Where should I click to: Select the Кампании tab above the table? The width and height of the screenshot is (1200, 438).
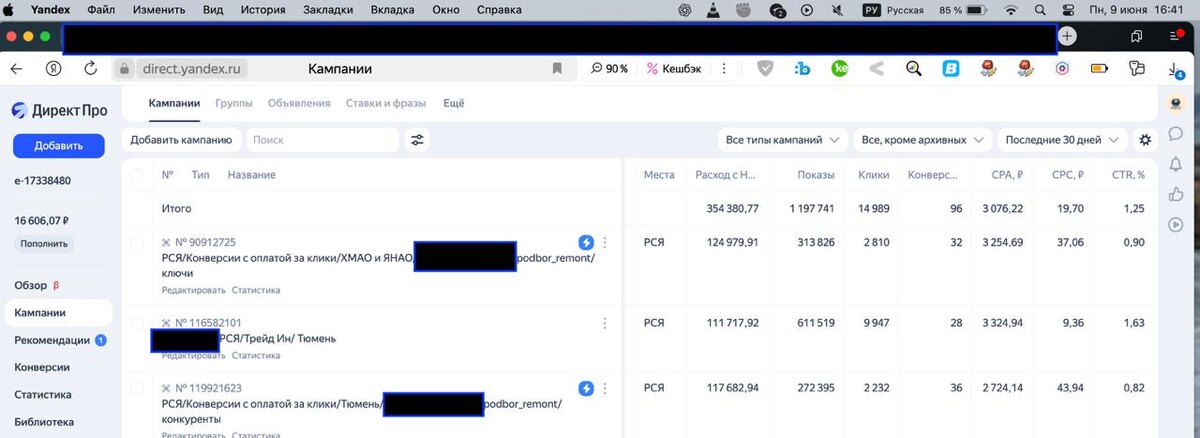pyautogui.click(x=174, y=103)
